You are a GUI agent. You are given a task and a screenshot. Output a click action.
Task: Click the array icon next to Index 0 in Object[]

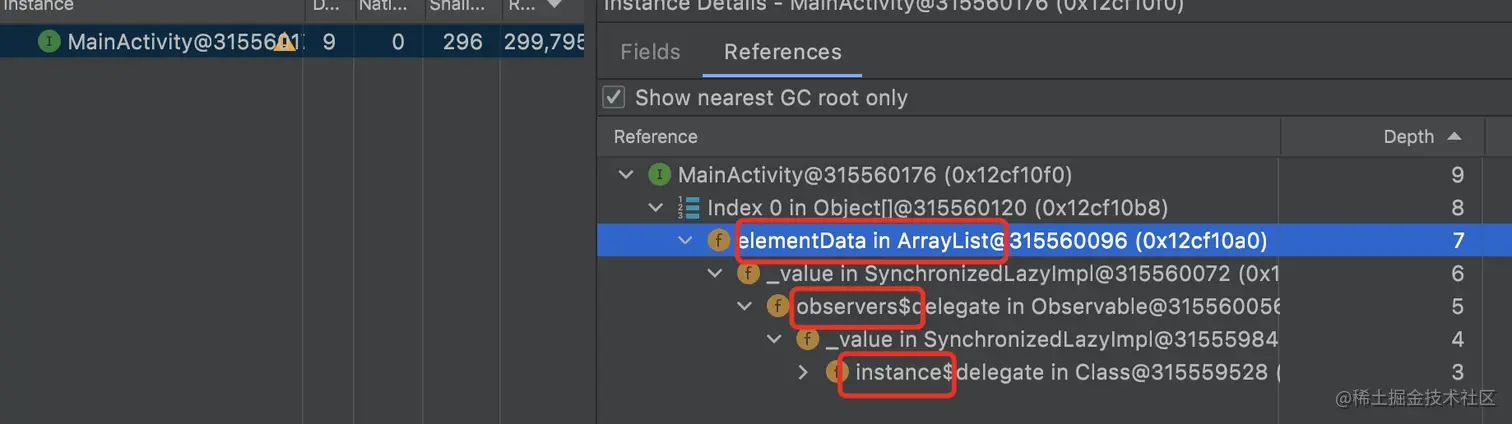pos(688,208)
